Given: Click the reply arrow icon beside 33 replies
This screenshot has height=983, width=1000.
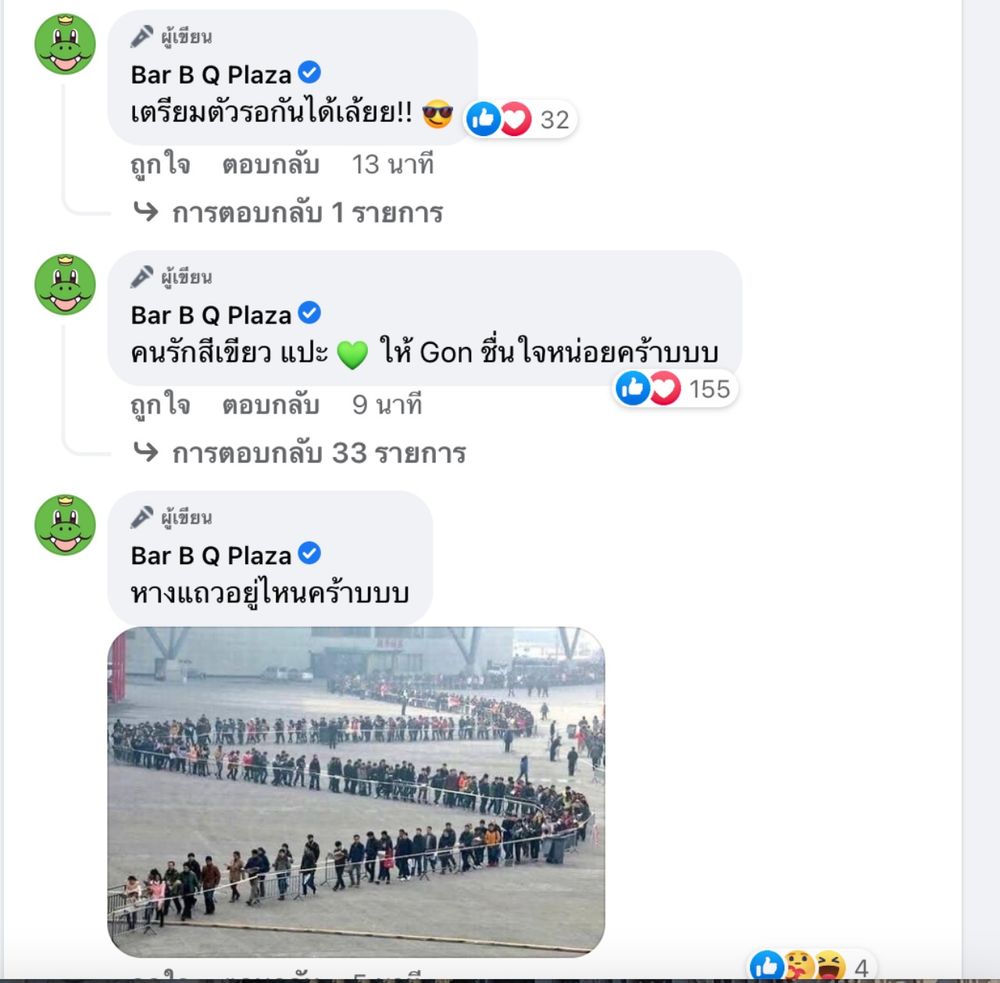Looking at the screenshot, I should click(x=146, y=452).
